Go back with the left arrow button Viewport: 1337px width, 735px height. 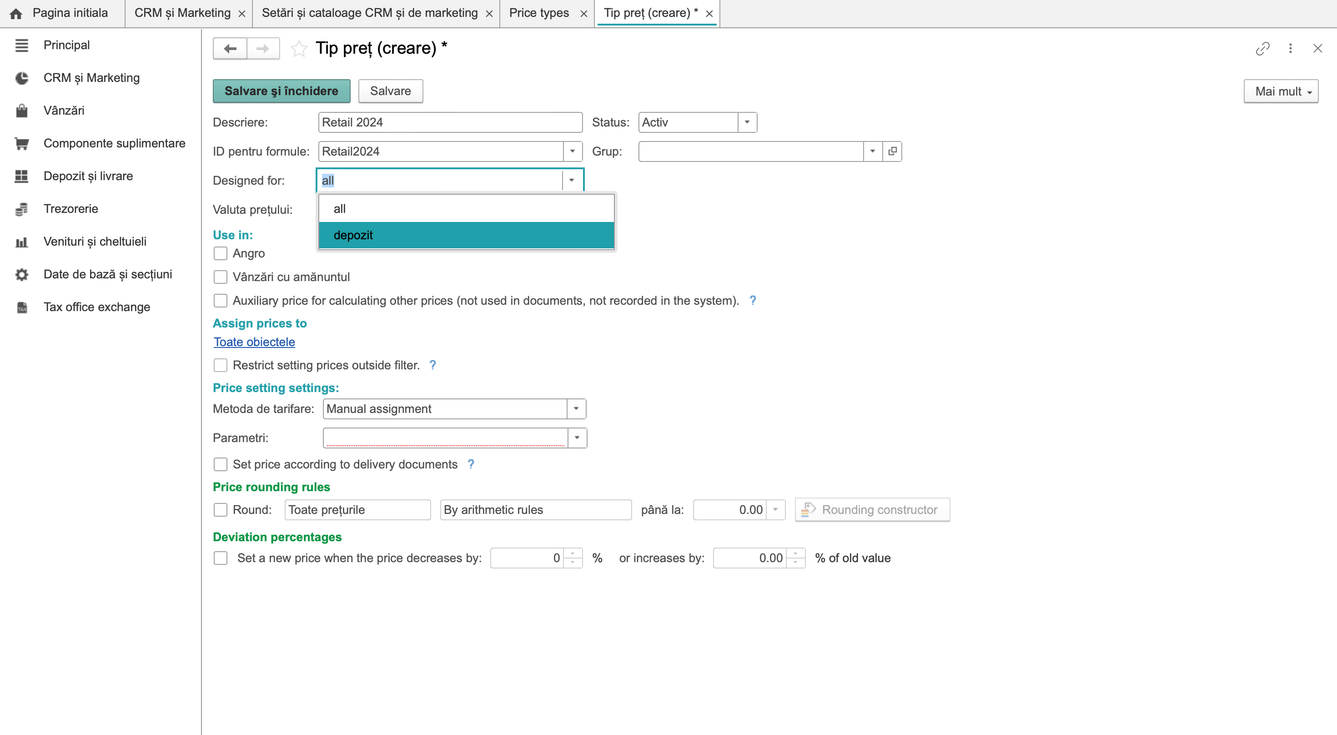coord(230,48)
